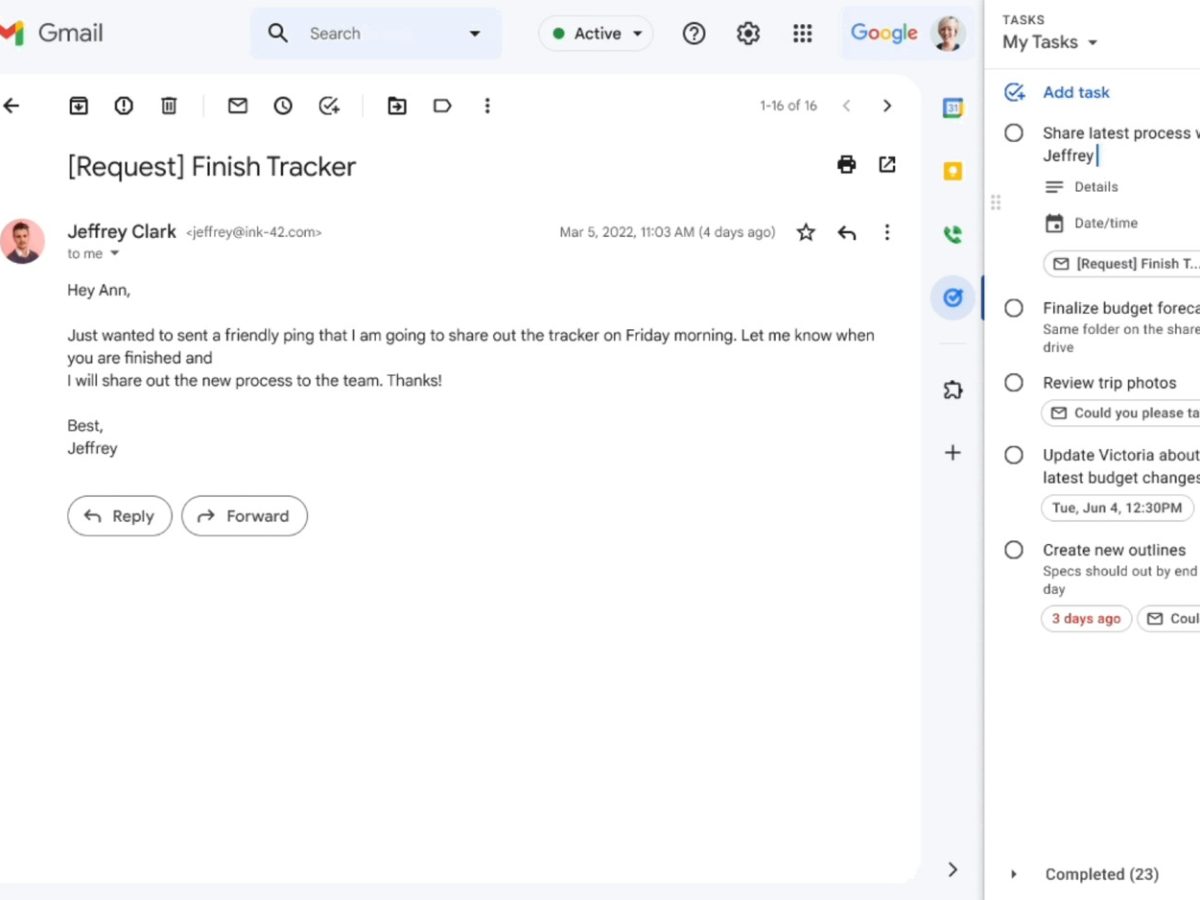Report this email as spam

point(124,106)
